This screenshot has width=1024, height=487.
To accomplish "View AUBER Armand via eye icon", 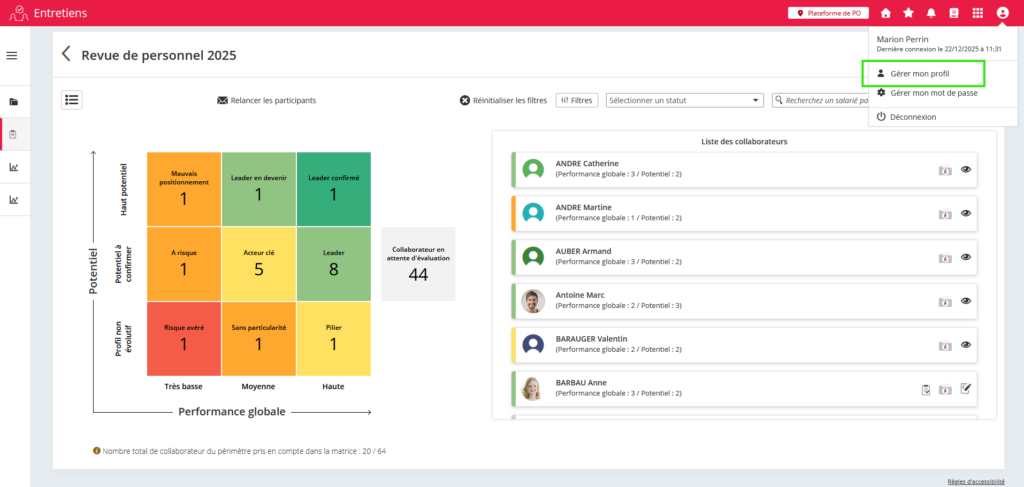I will tap(966, 257).
